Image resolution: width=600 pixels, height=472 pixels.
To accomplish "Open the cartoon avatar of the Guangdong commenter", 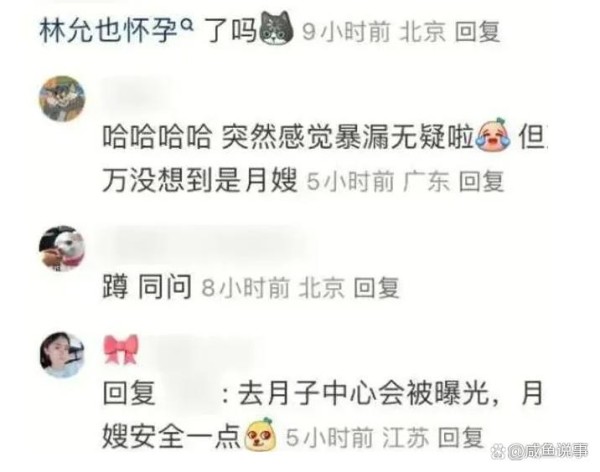I will [62, 99].
